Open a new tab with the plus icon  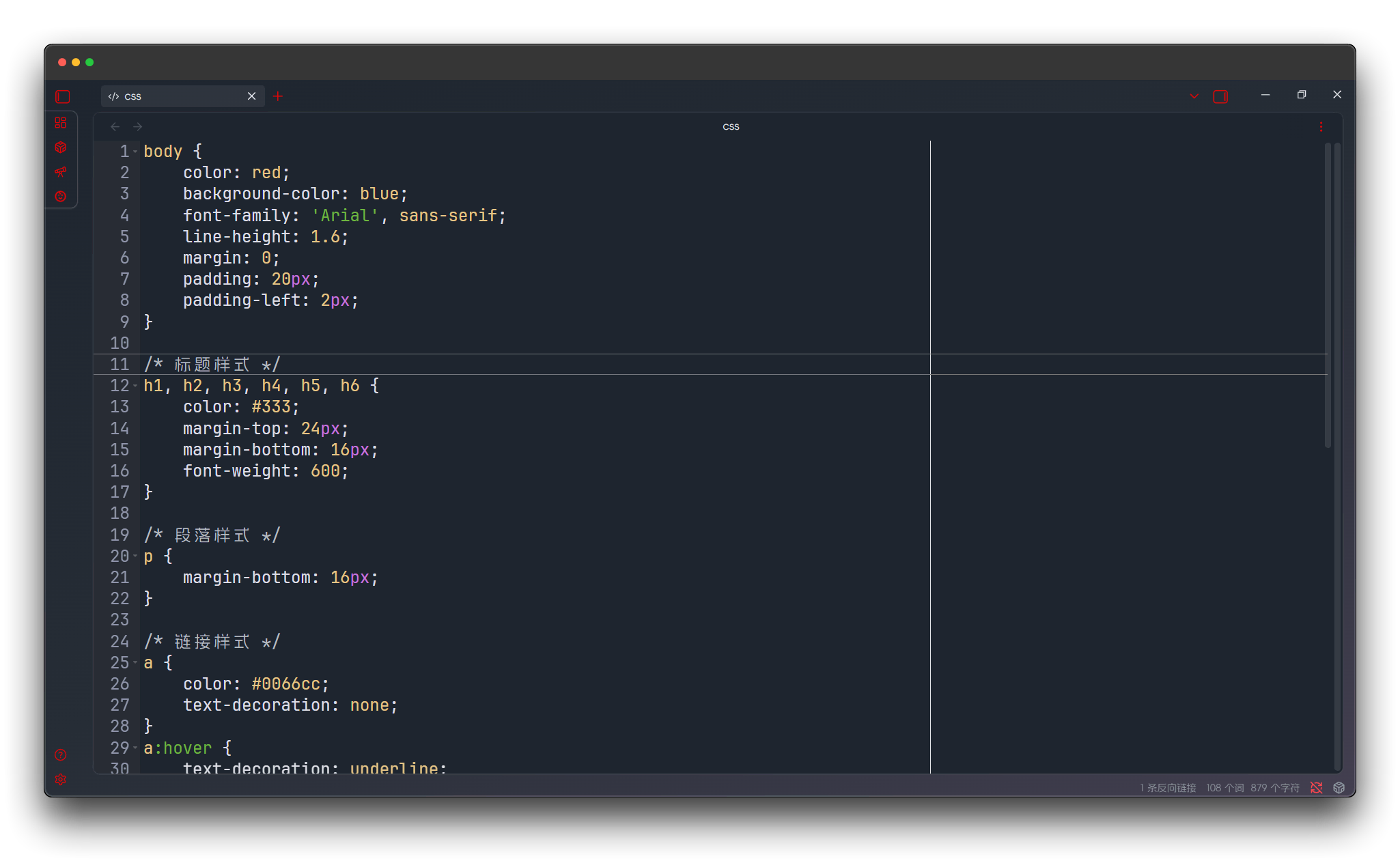277,96
